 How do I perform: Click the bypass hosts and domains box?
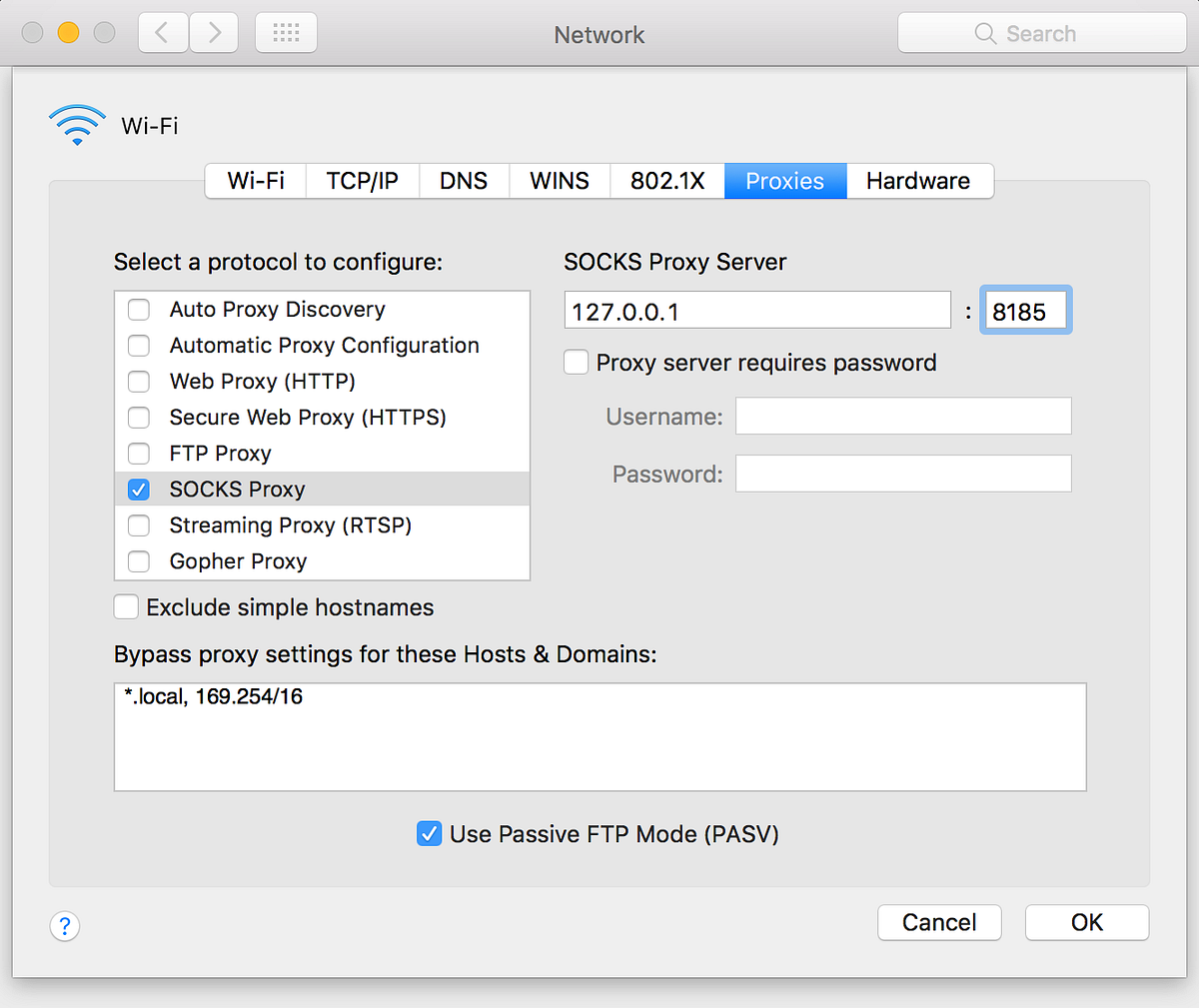[599, 737]
